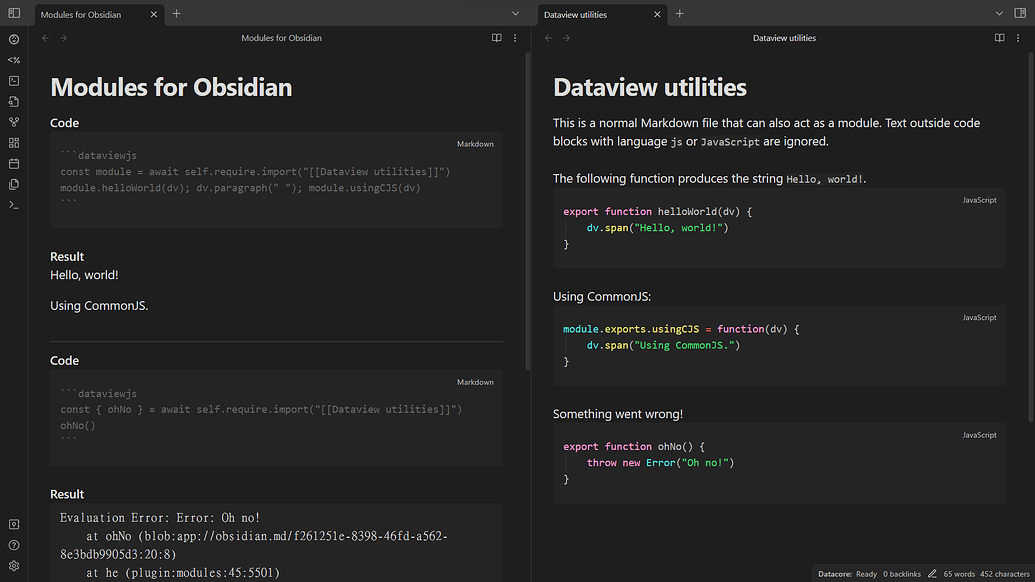Viewport: 1035px width, 582px height.
Task: Click the stacked cards ribbon icon
Action: 13,184
